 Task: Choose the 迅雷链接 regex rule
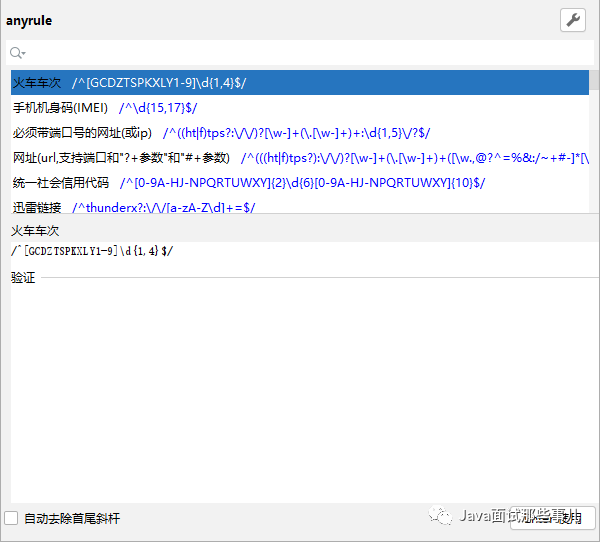37,207
